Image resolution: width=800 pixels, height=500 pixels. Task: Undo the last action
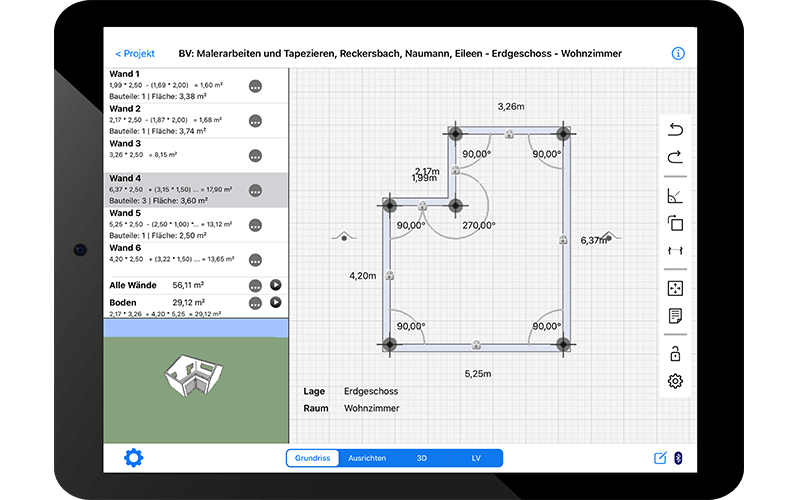tap(675, 129)
